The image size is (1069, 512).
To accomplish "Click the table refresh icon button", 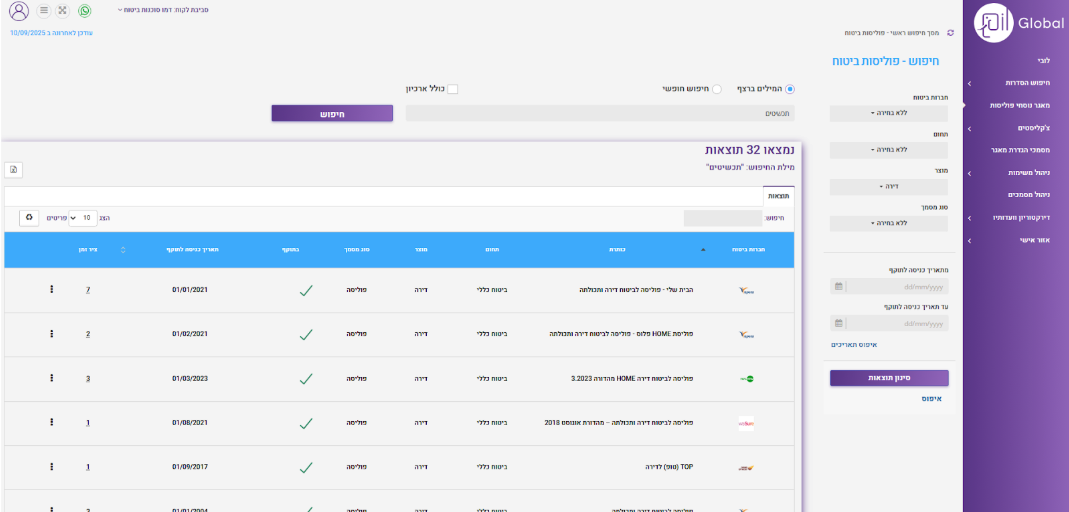I will (x=29, y=217).
